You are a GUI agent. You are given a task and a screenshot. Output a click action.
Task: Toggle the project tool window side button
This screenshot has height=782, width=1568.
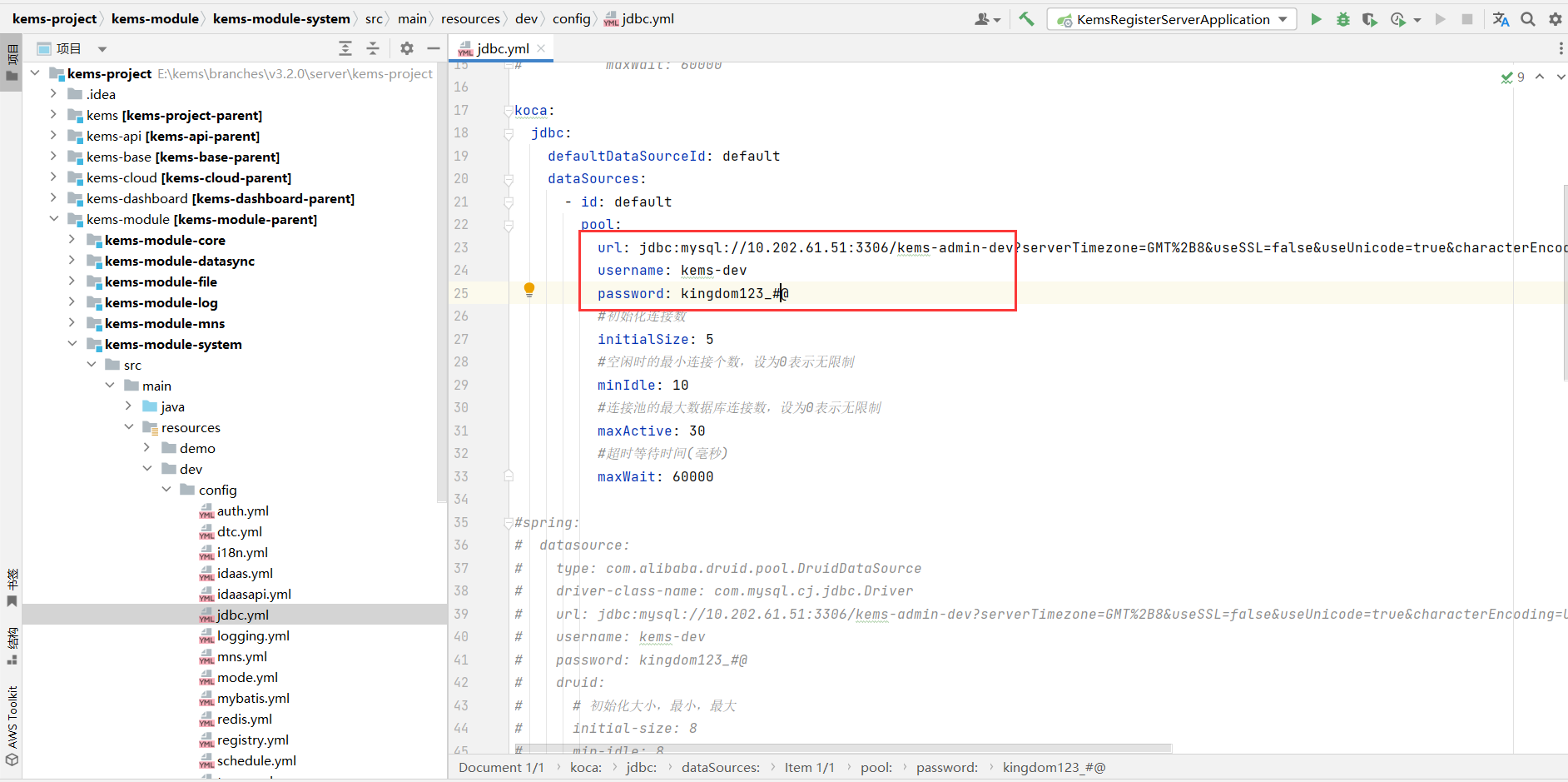(x=12, y=62)
